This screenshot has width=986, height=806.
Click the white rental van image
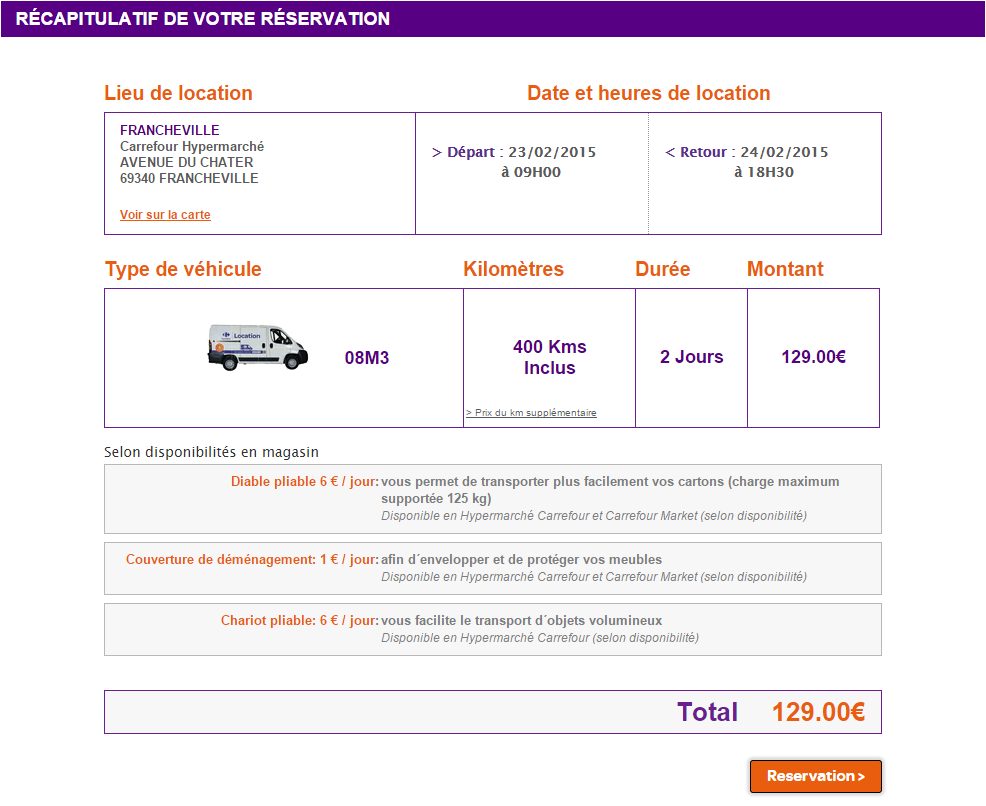coord(258,347)
